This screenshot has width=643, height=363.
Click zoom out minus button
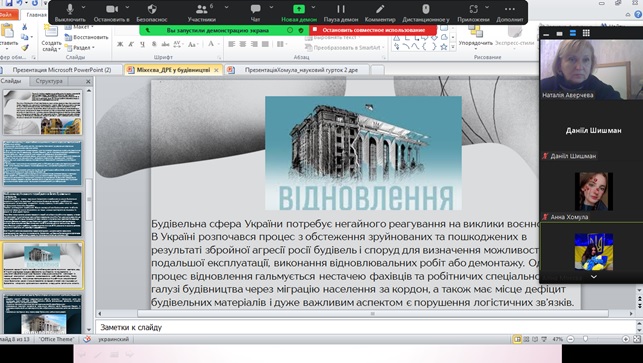point(570,339)
